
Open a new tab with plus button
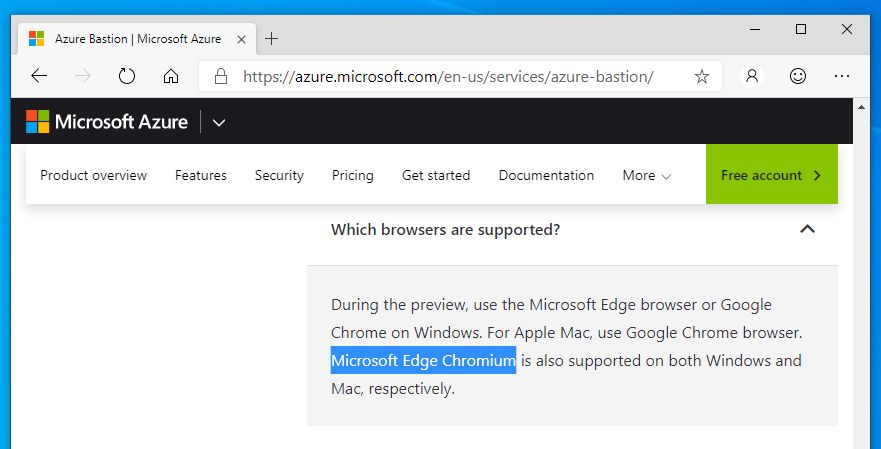271,39
